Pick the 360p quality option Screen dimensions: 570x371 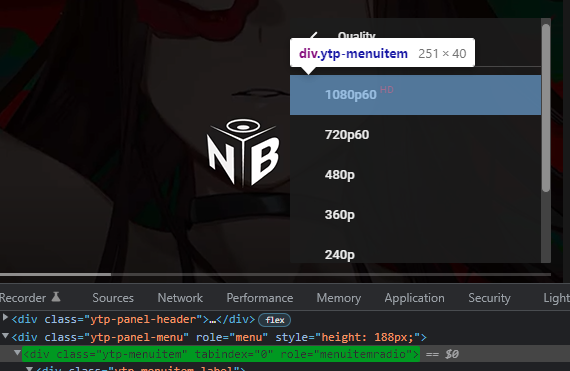(x=415, y=215)
